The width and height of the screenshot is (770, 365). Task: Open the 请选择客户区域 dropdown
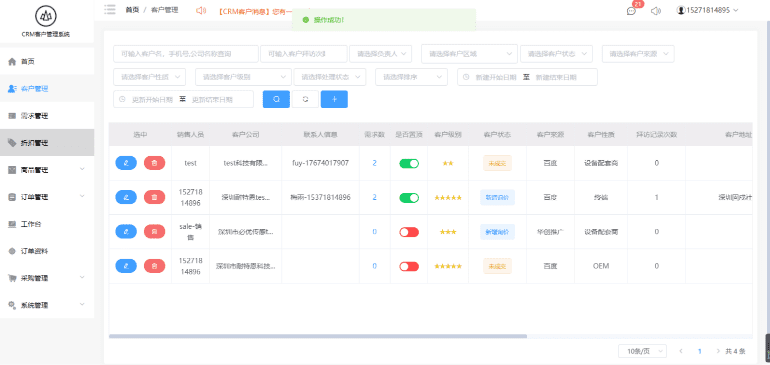469,54
